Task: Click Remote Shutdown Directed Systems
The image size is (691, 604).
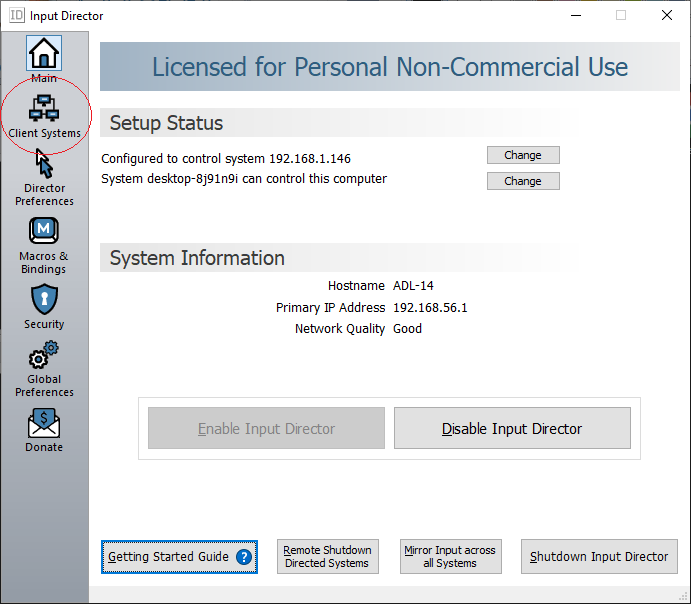Action: point(327,557)
